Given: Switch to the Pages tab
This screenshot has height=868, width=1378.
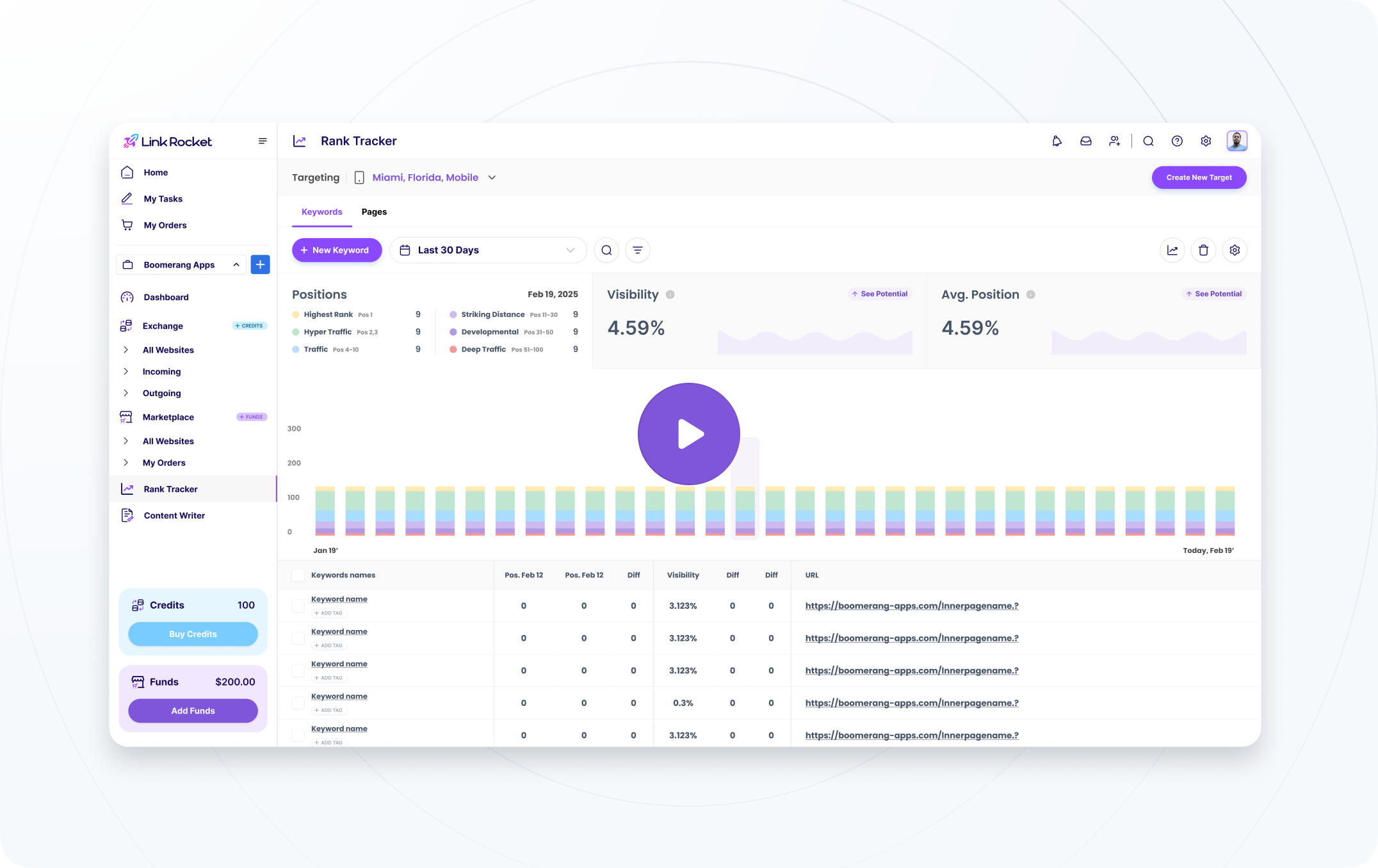Looking at the screenshot, I should coord(374,212).
